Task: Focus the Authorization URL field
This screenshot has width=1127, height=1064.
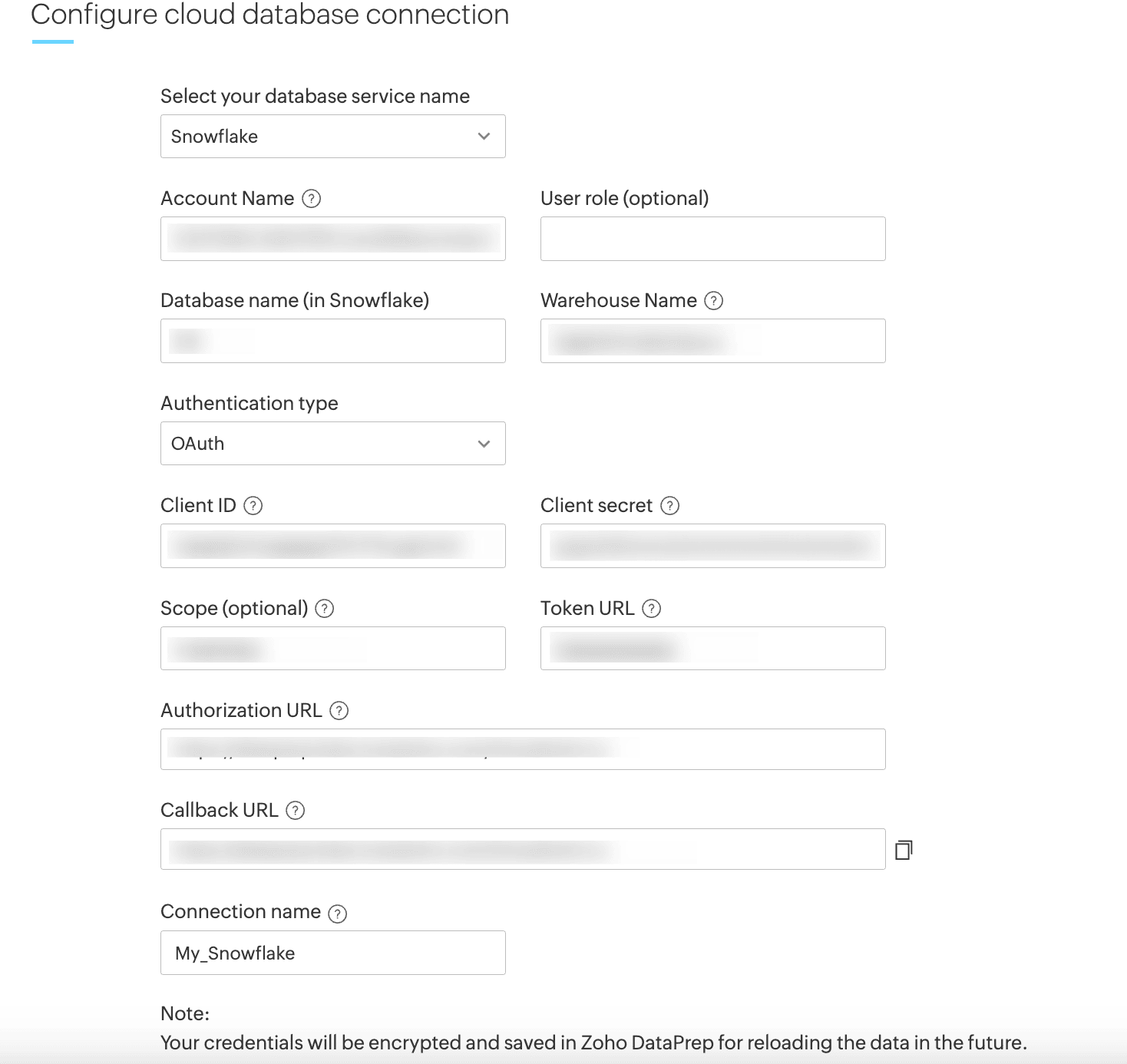Action: coord(522,749)
